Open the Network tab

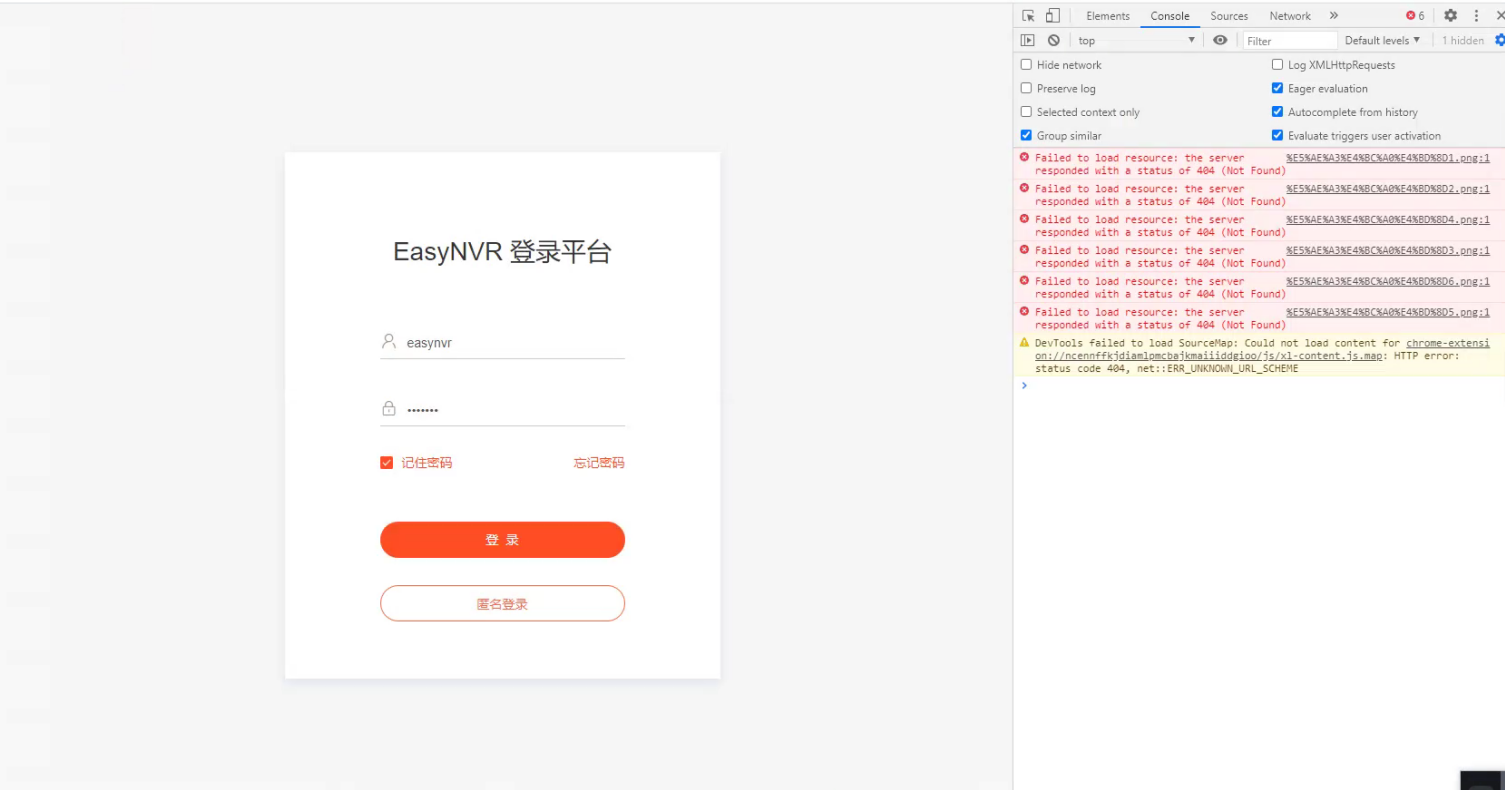(1290, 16)
